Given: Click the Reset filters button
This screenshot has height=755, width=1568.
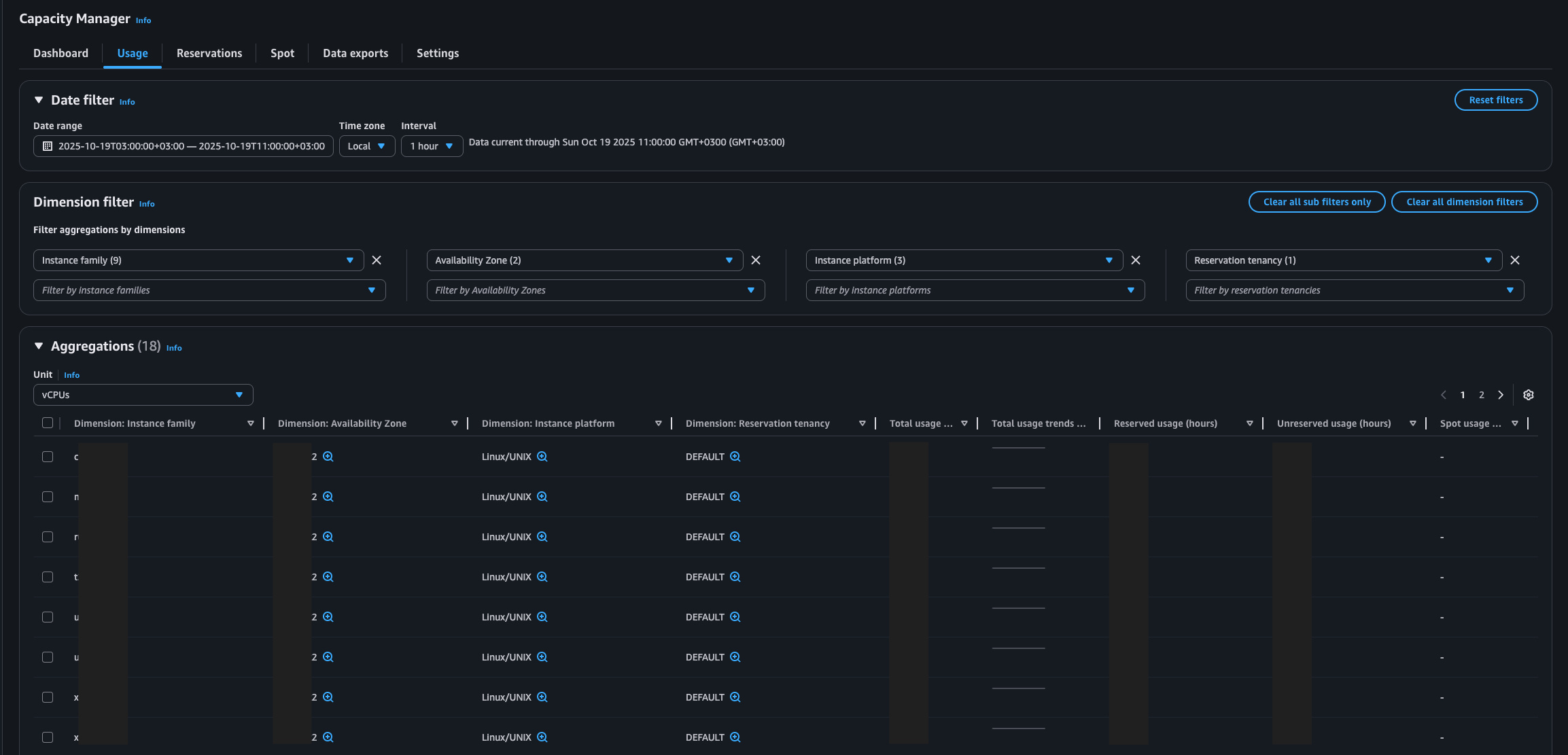Looking at the screenshot, I should point(1495,100).
